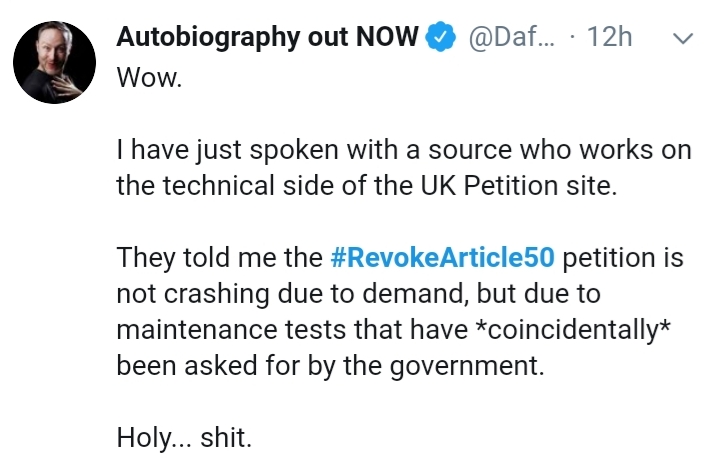Click the words "They told me the"
This screenshot has height=464, width=715.
coord(220,257)
